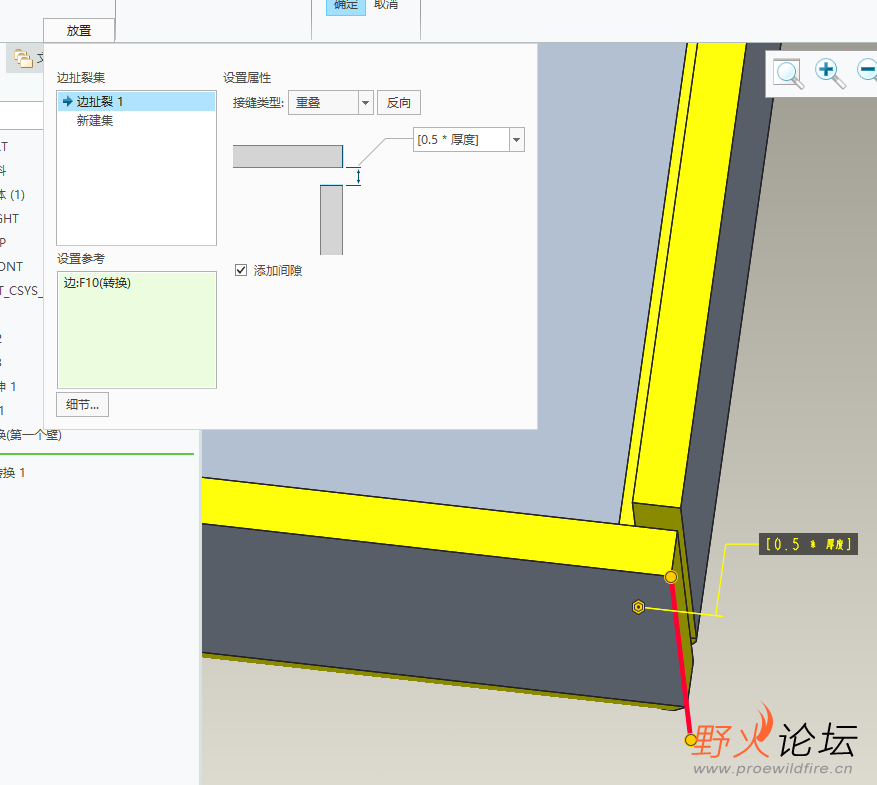Zoom in using the plus magnifier icon
Image resolution: width=877 pixels, height=785 pixels.
coord(824,71)
